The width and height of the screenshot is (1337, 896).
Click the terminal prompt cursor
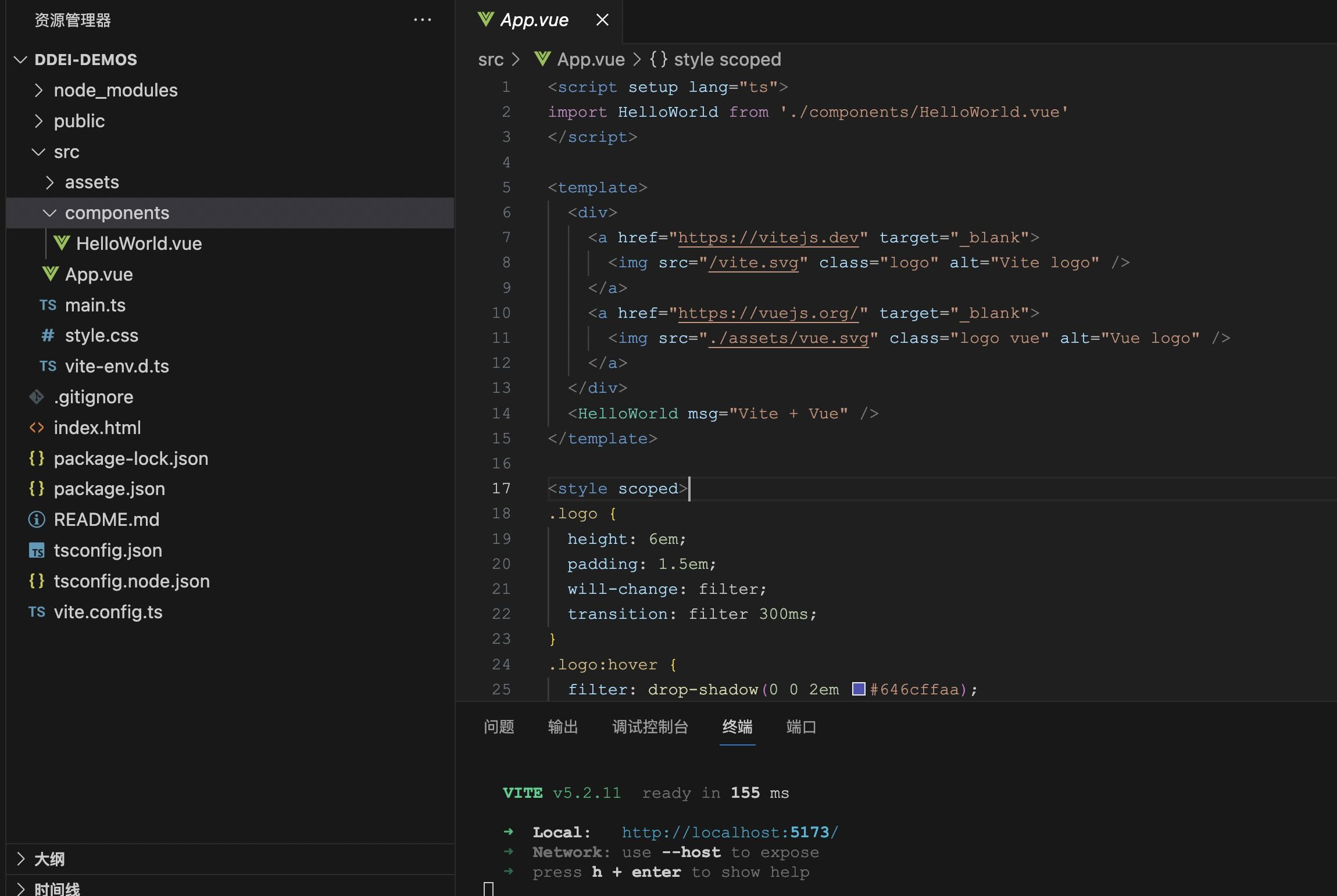click(488, 890)
